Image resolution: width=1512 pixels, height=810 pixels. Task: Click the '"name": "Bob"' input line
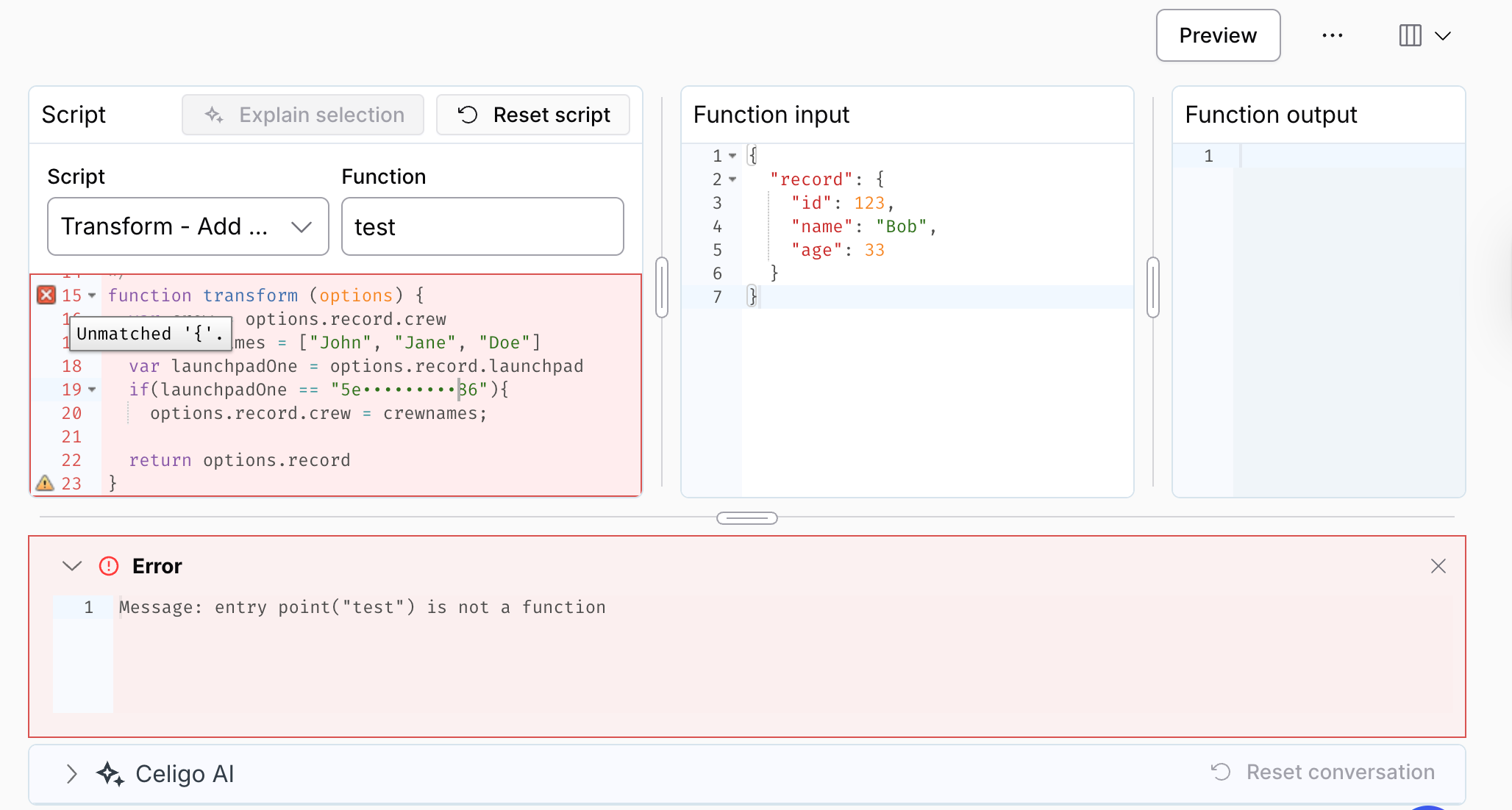click(x=863, y=226)
